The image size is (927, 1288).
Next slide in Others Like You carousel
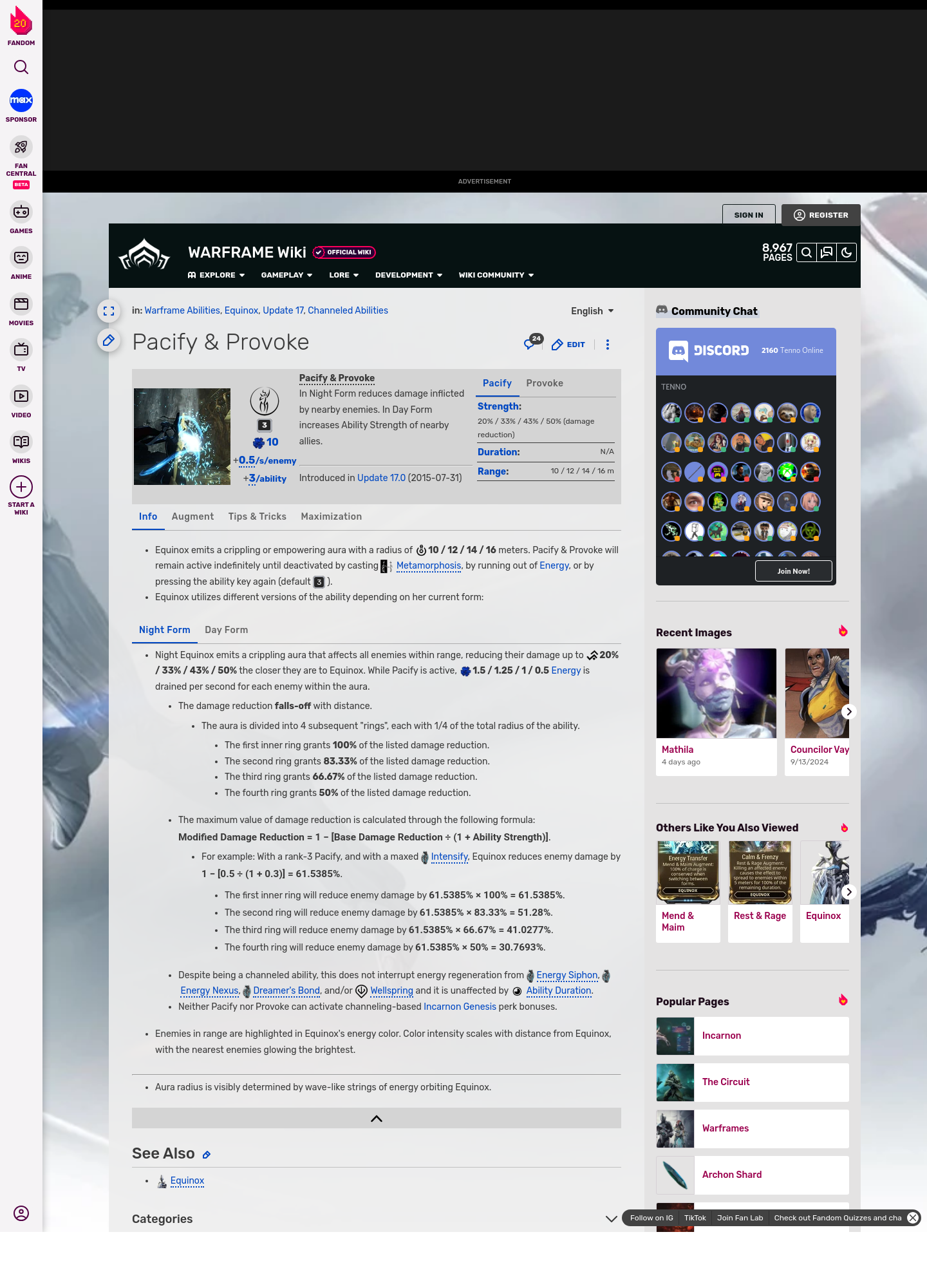(x=848, y=892)
